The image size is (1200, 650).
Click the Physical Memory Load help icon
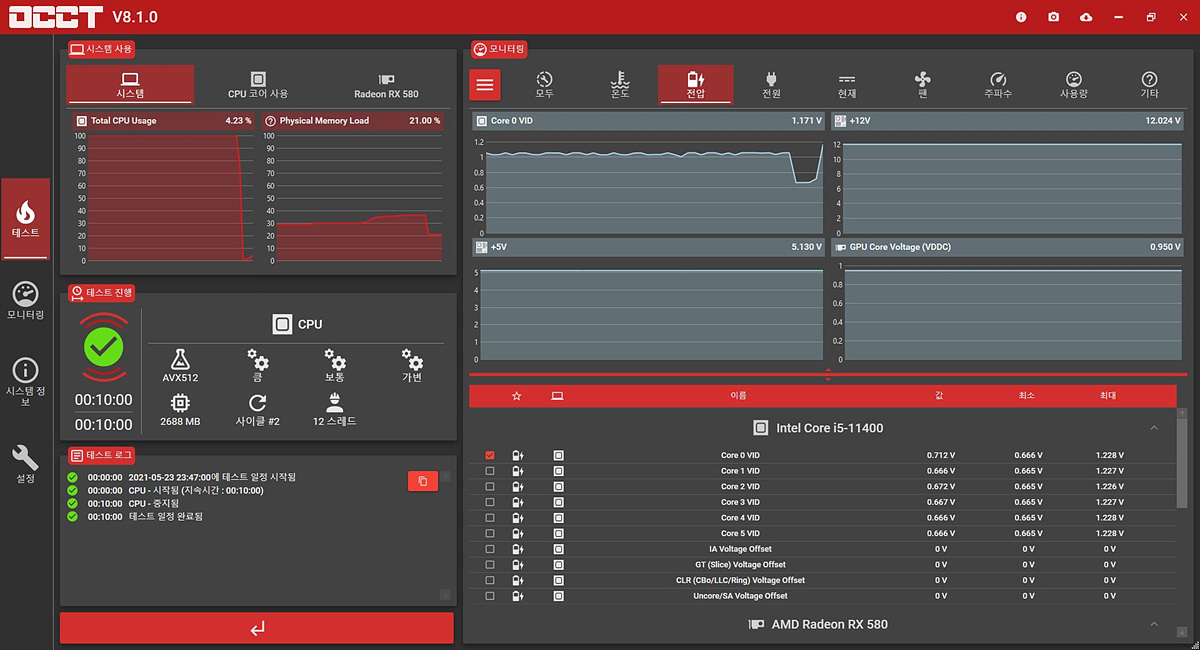pyautogui.click(x=270, y=121)
